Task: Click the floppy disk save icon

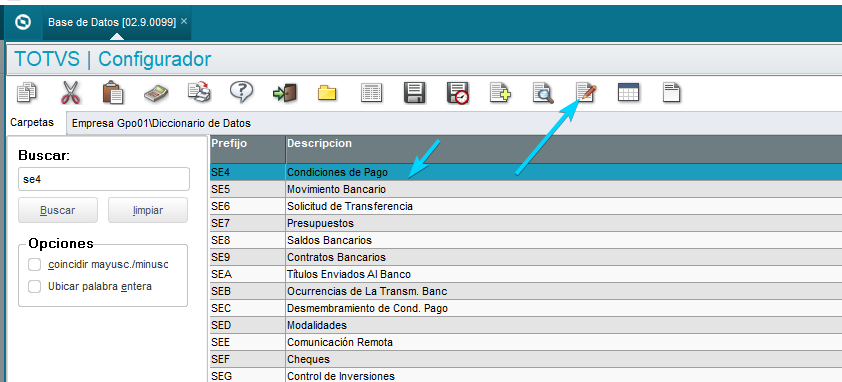Action: (x=415, y=93)
